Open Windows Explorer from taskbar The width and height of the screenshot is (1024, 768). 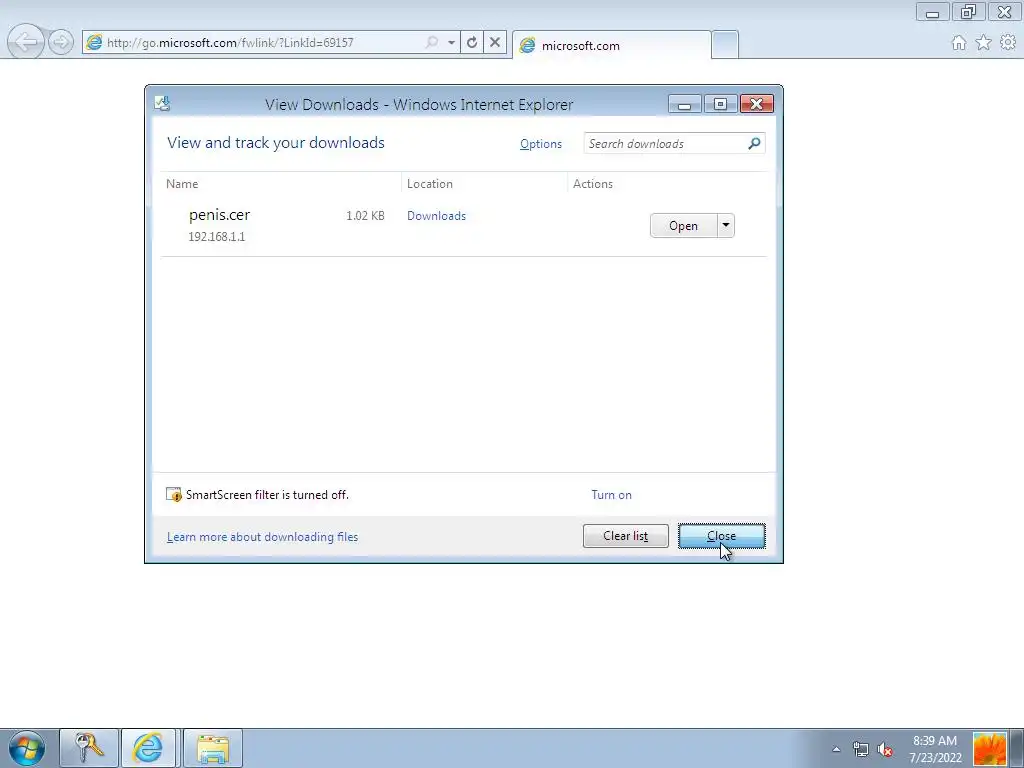[213, 748]
